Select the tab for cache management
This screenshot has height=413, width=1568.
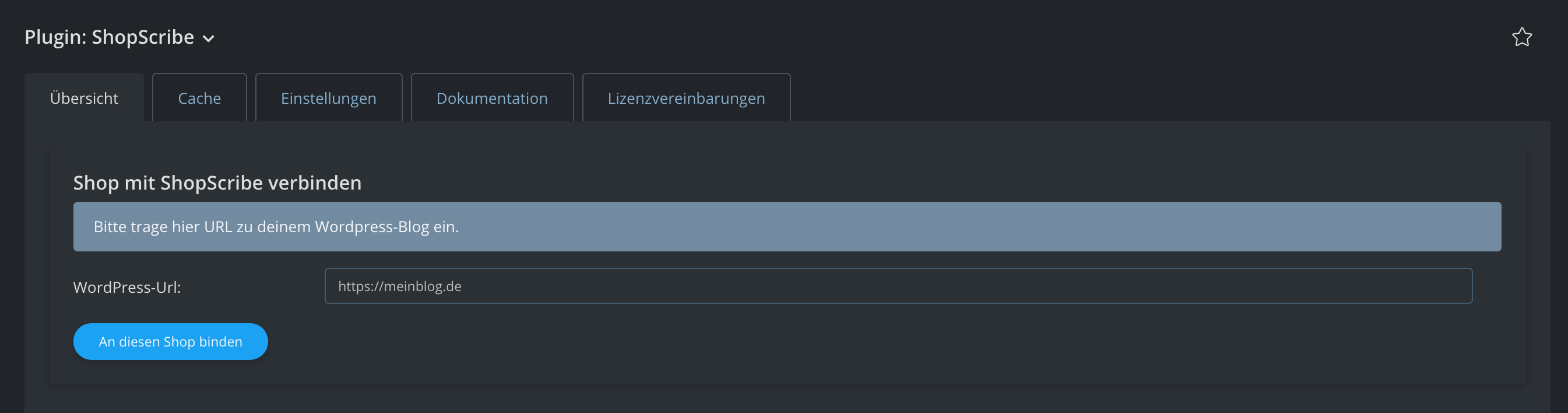[199, 98]
